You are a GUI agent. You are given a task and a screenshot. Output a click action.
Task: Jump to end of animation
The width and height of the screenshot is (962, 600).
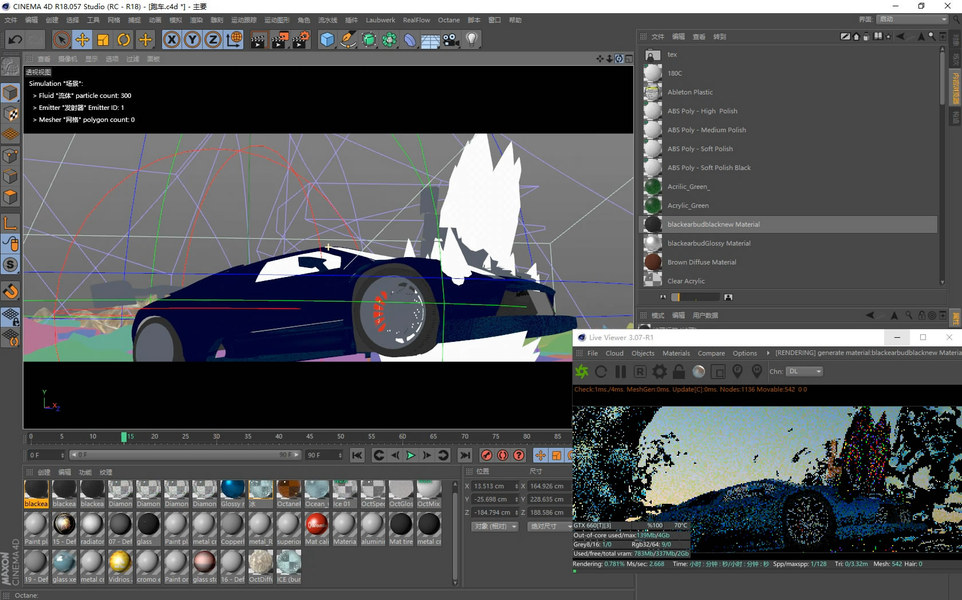pyautogui.click(x=465, y=455)
